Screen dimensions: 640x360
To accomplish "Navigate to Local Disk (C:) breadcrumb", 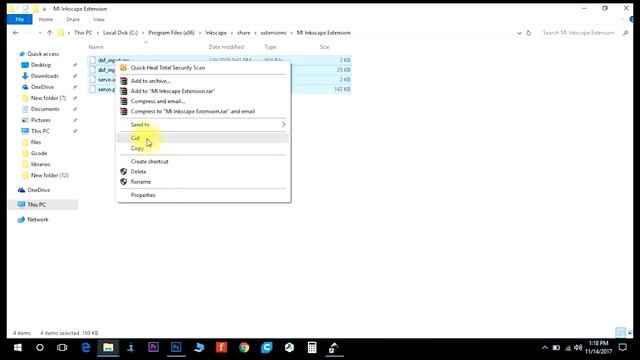I will 120,33.
